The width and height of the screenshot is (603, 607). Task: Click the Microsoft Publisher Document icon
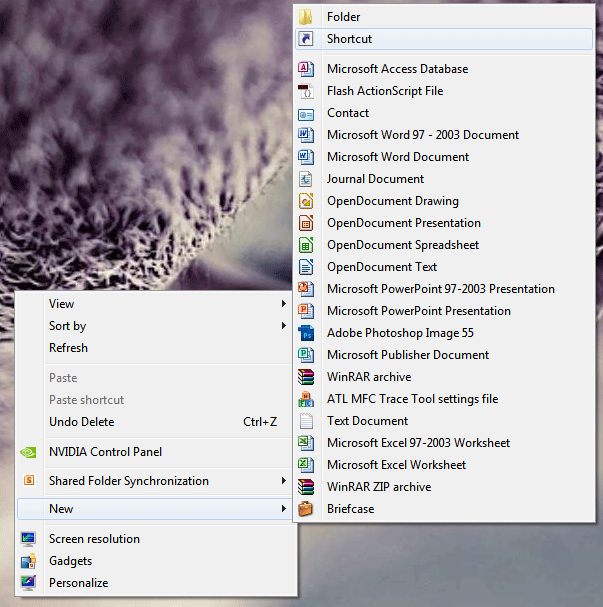click(x=306, y=355)
